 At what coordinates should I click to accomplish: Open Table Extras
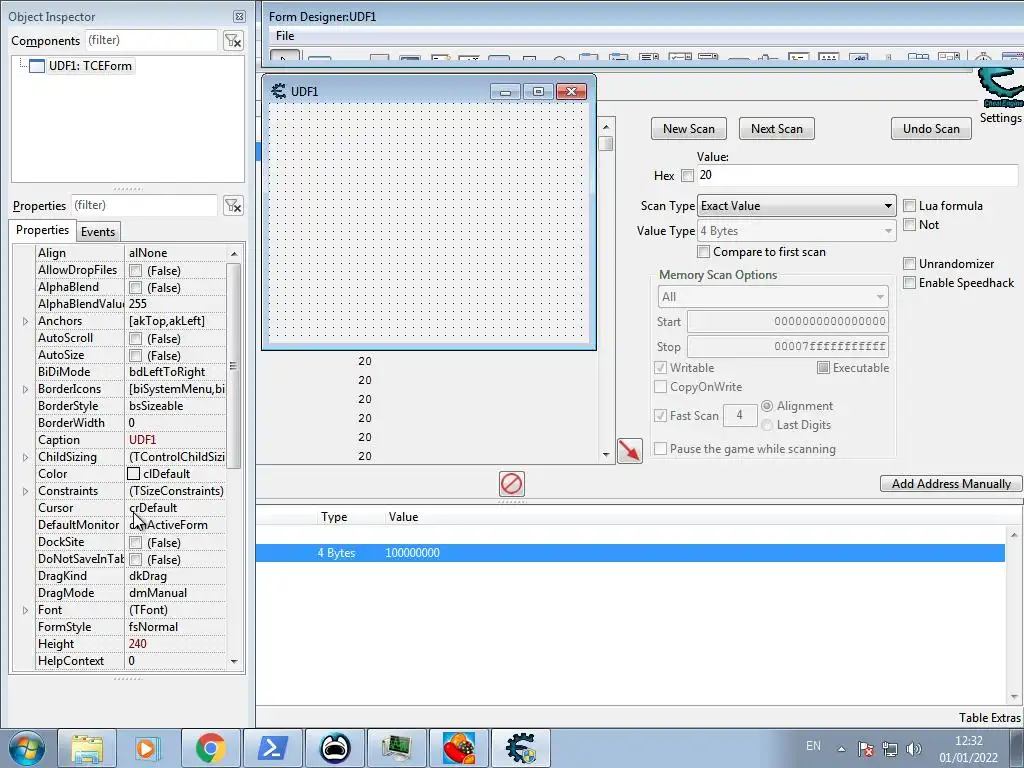(989, 718)
